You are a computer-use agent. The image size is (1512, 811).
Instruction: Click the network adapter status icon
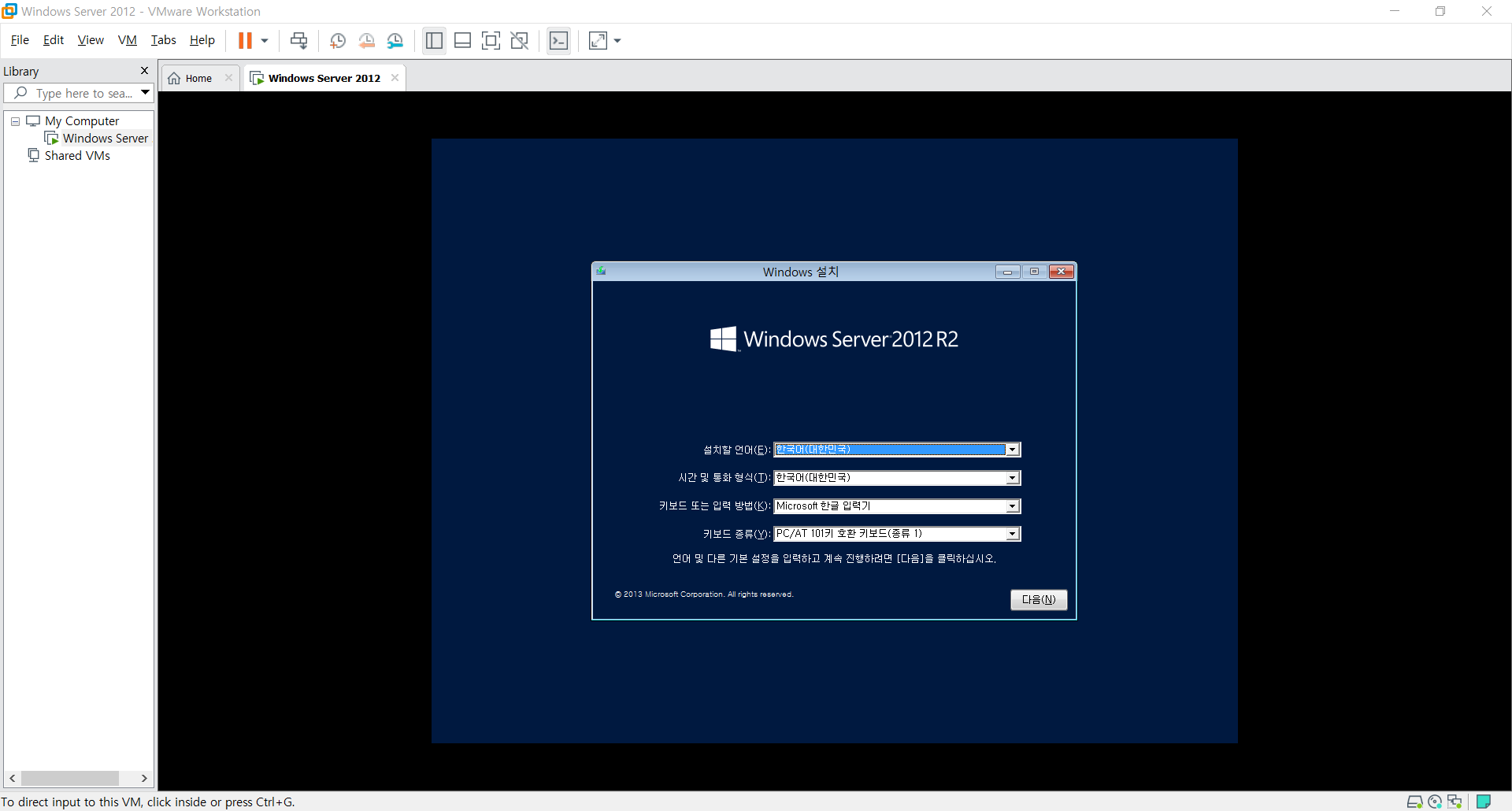pos(1455,802)
